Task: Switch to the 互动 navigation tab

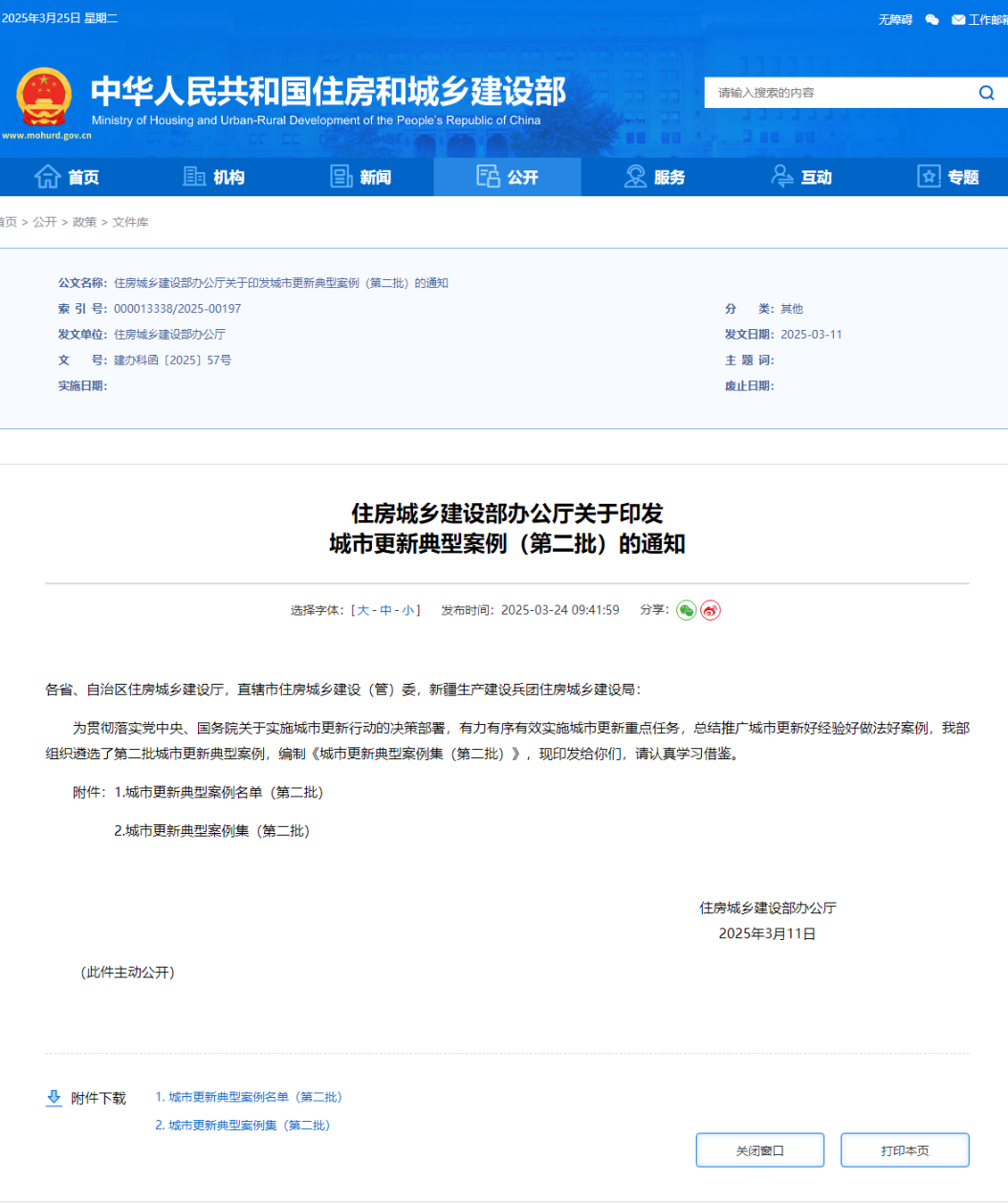Action: [x=801, y=177]
